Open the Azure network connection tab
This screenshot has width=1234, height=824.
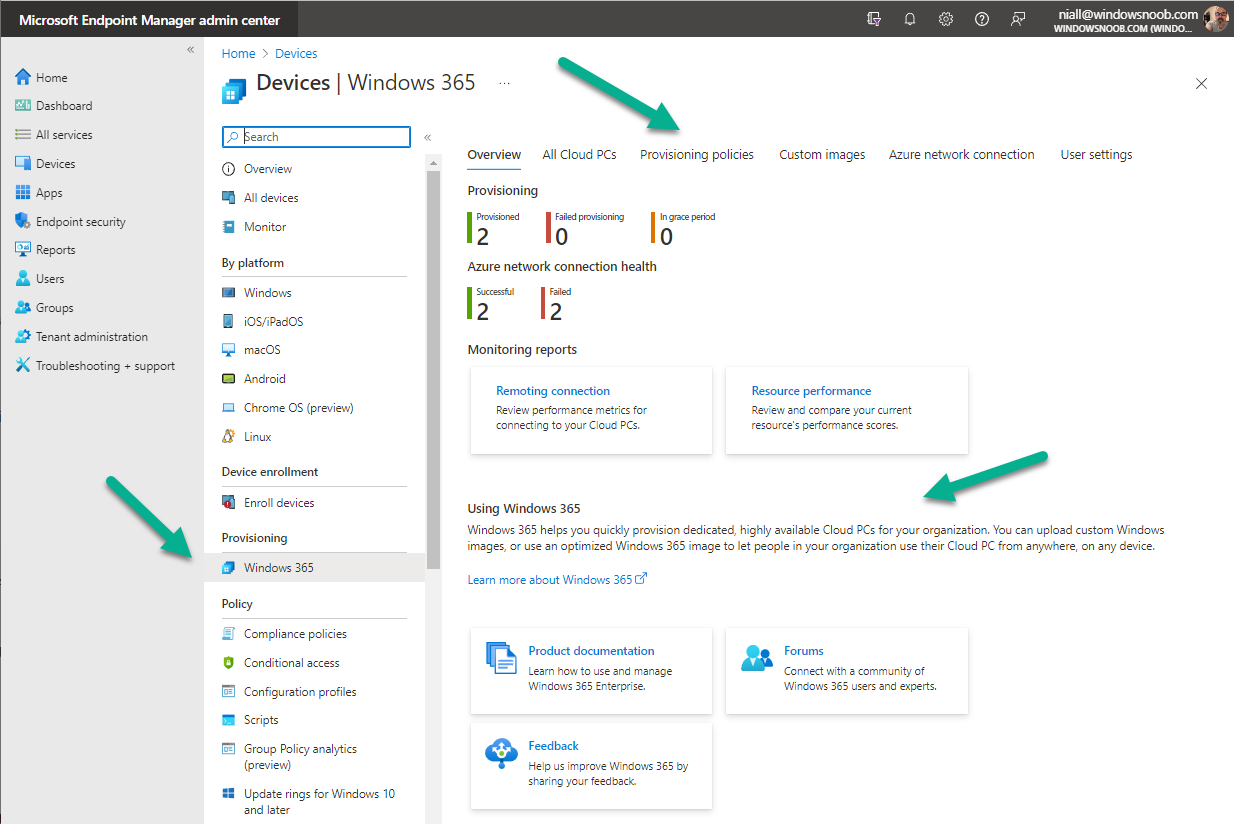click(x=962, y=155)
